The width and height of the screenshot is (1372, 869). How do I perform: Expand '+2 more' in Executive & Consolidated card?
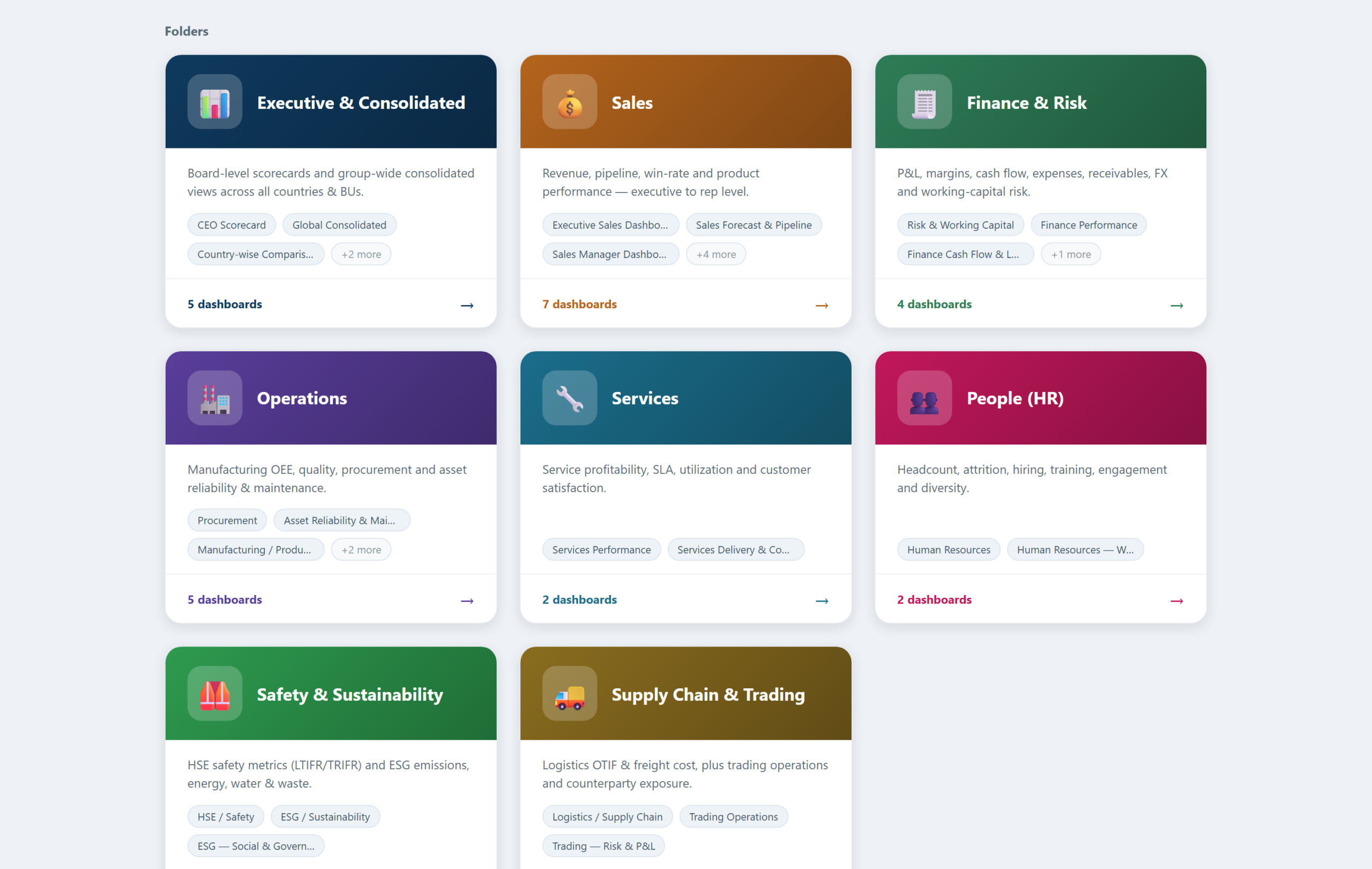tap(361, 254)
